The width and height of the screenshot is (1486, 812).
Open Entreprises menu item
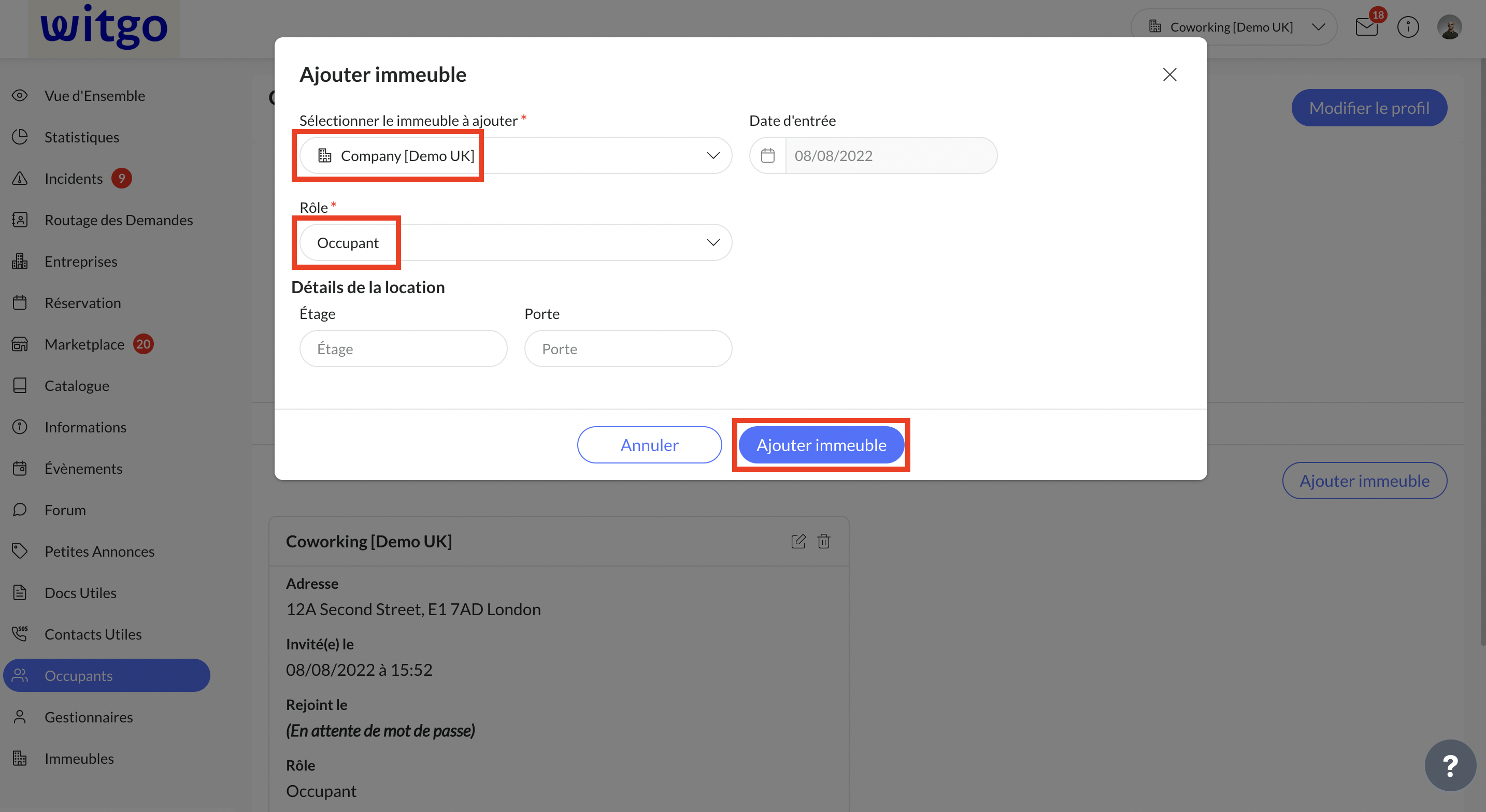[x=107, y=261]
